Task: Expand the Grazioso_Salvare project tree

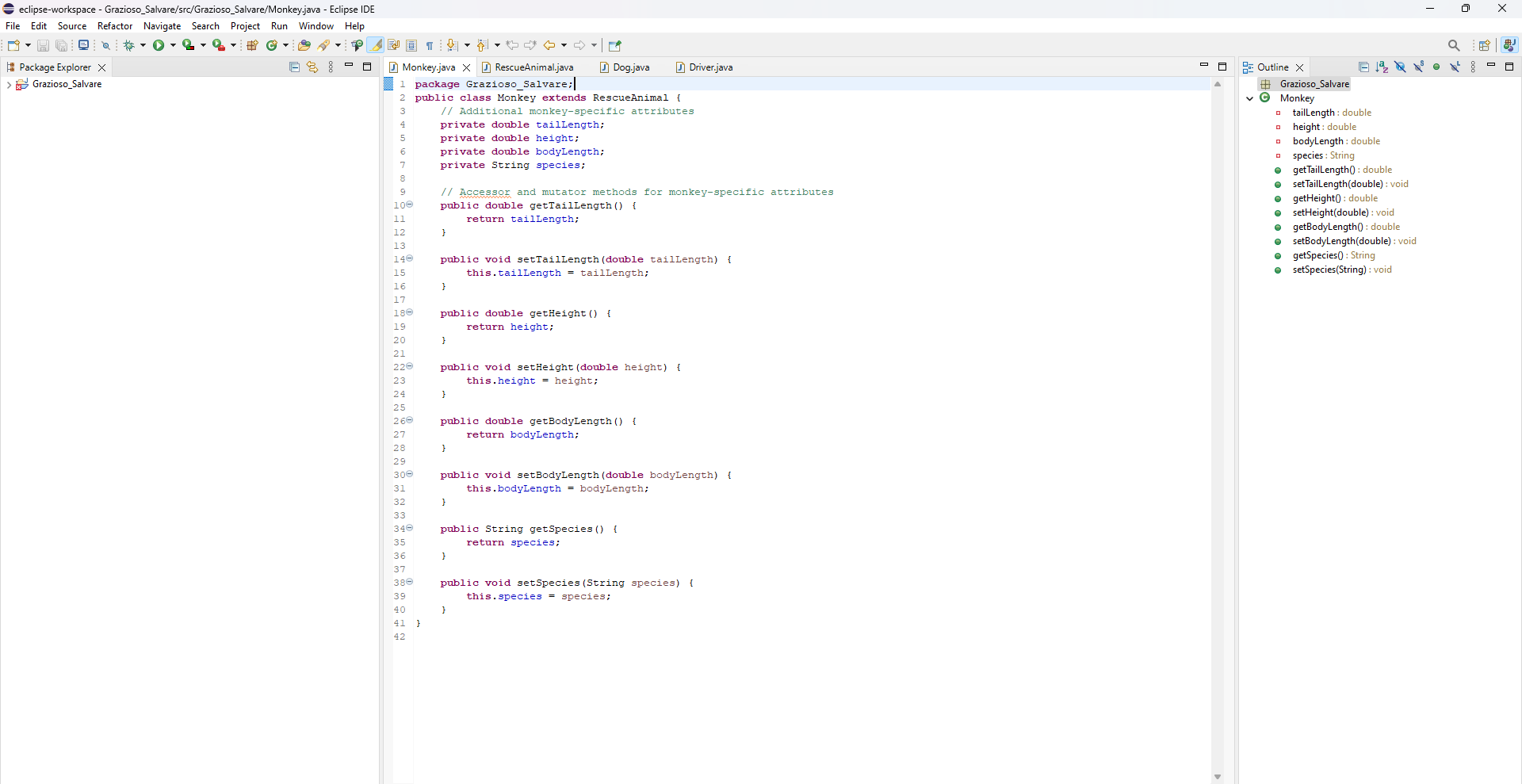Action: tap(9, 85)
